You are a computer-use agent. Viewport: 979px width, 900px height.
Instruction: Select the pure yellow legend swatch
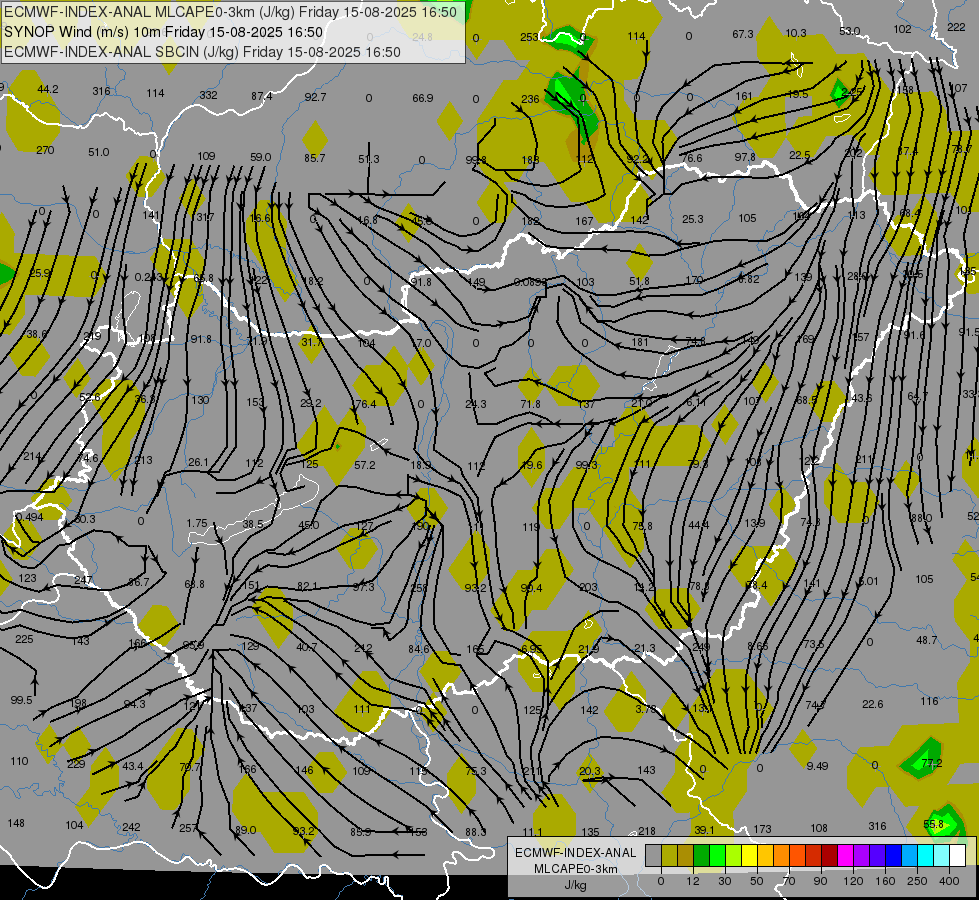click(750, 856)
